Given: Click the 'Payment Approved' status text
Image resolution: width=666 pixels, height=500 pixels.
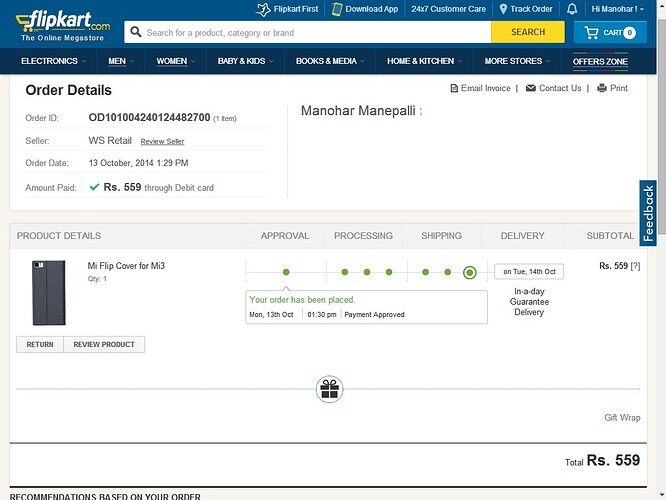Looking at the screenshot, I should (x=374, y=315).
